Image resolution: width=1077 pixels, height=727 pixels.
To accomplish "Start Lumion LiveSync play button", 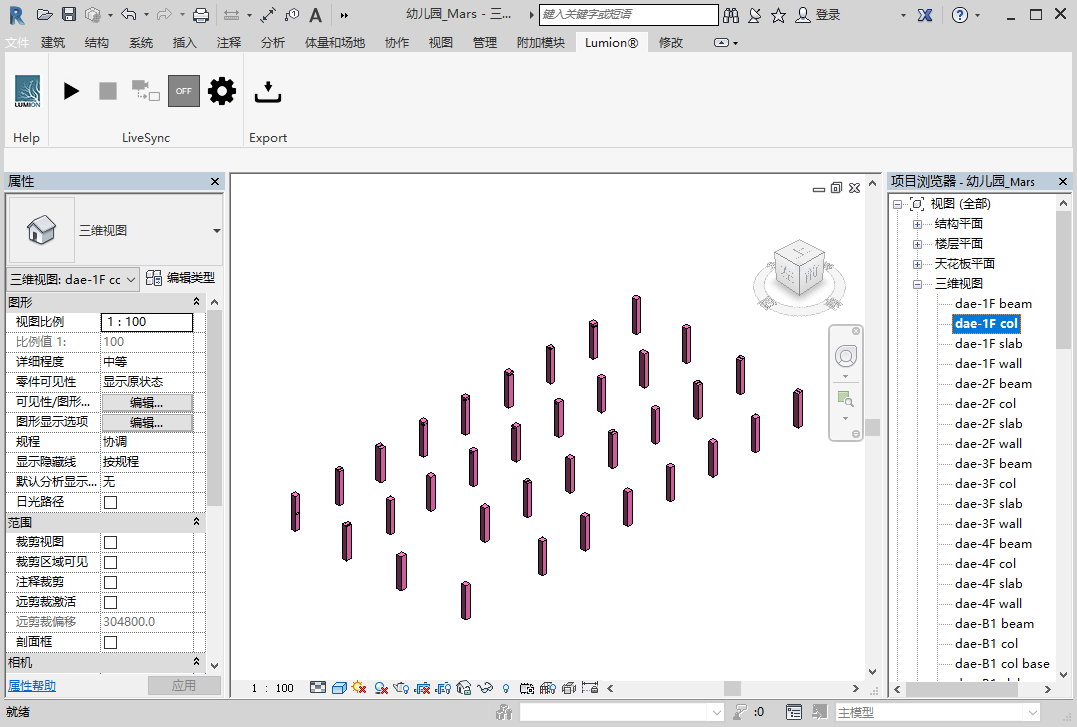I will pyautogui.click(x=71, y=91).
